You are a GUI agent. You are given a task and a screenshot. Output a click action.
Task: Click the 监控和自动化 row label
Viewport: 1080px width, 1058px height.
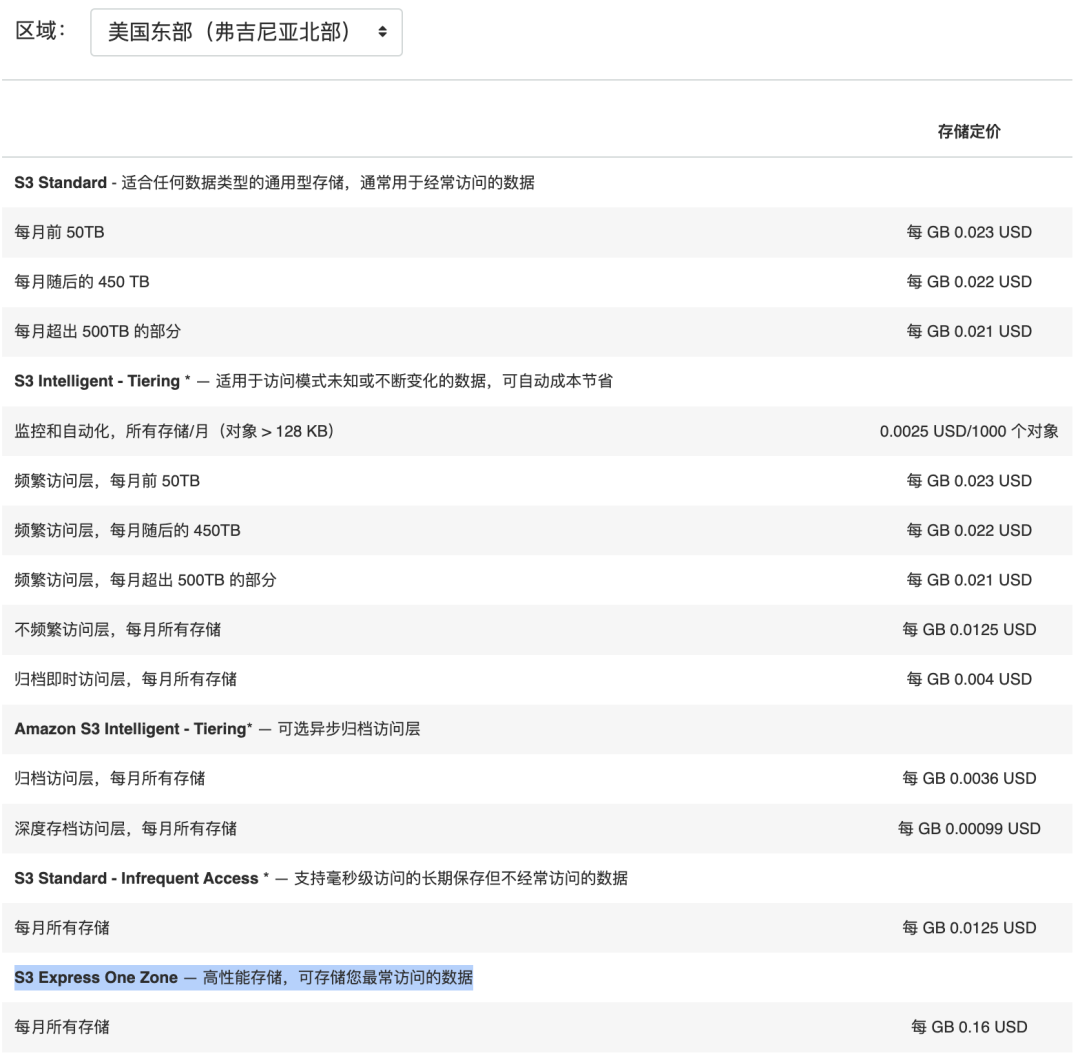coord(174,431)
